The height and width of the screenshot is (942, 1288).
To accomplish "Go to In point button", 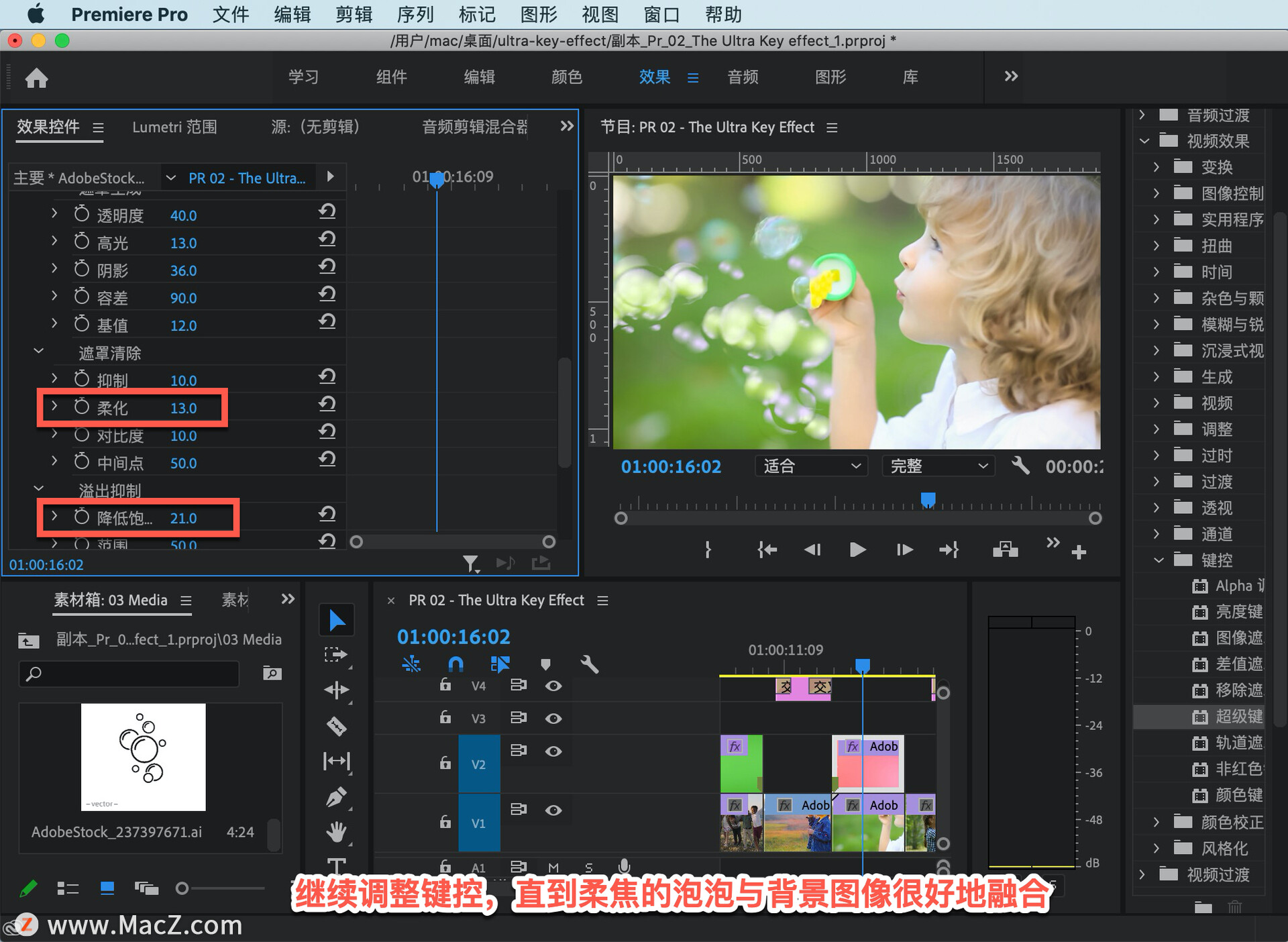I will 767,550.
